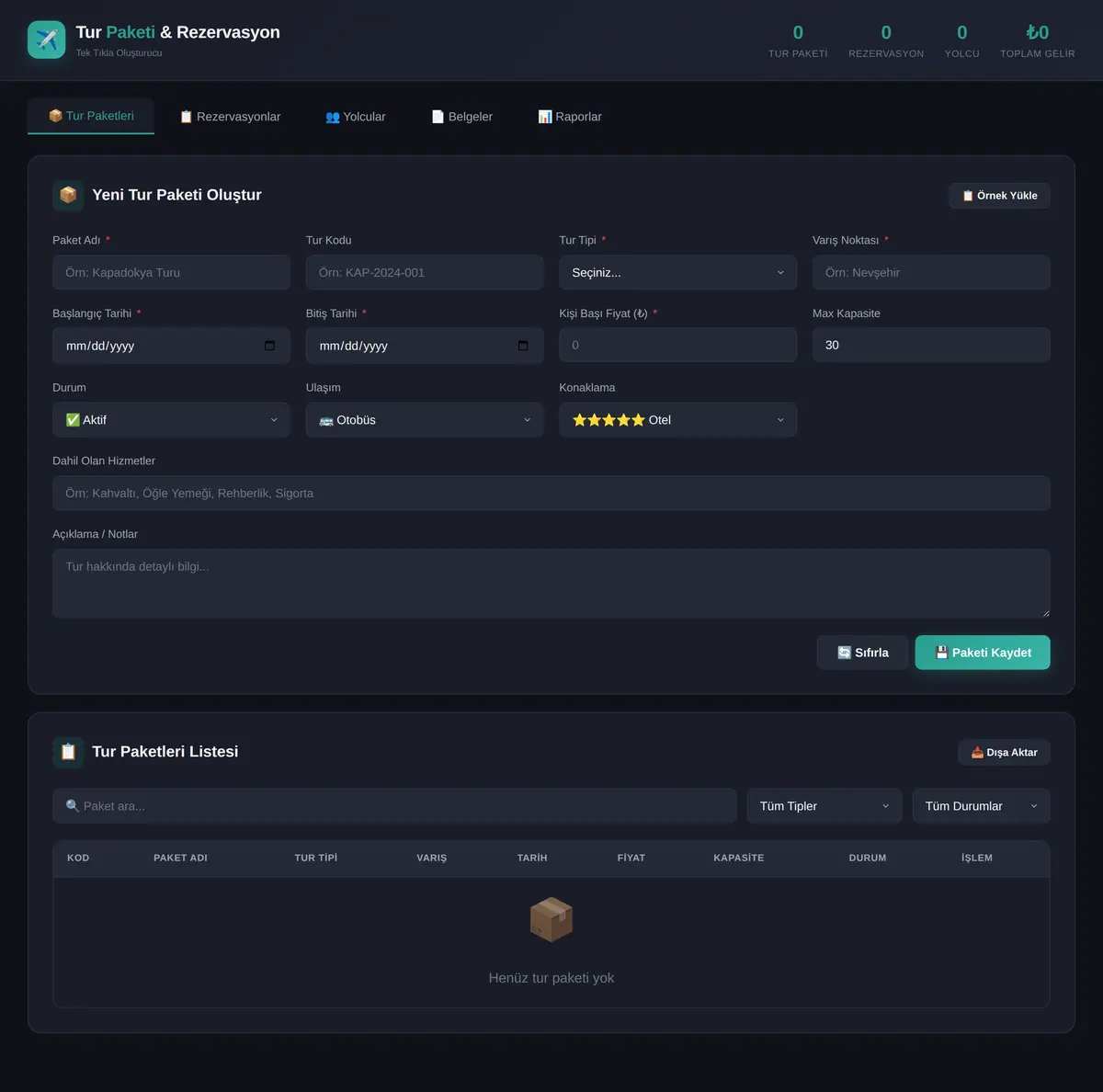Click the clipboard icon beside Tur Paketleri Listesi
Image resolution: width=1103 pixels, height=1092 pixels.
click(x=68, y=752)
